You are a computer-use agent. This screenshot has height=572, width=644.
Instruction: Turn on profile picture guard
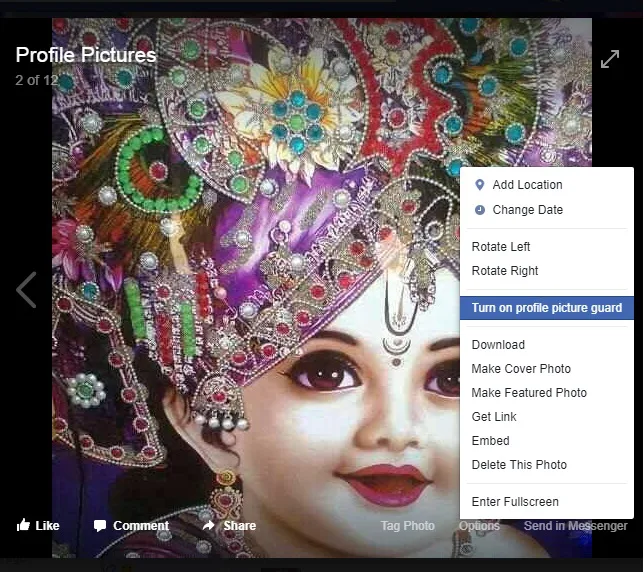click(547, 308)
